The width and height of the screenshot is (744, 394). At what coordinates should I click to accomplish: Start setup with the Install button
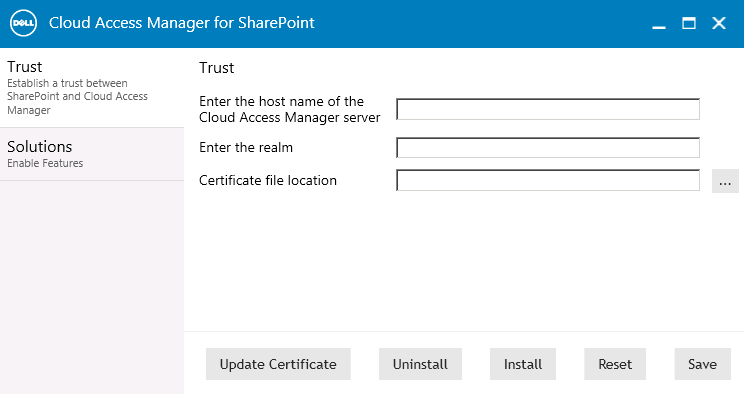tap(522, 364)
